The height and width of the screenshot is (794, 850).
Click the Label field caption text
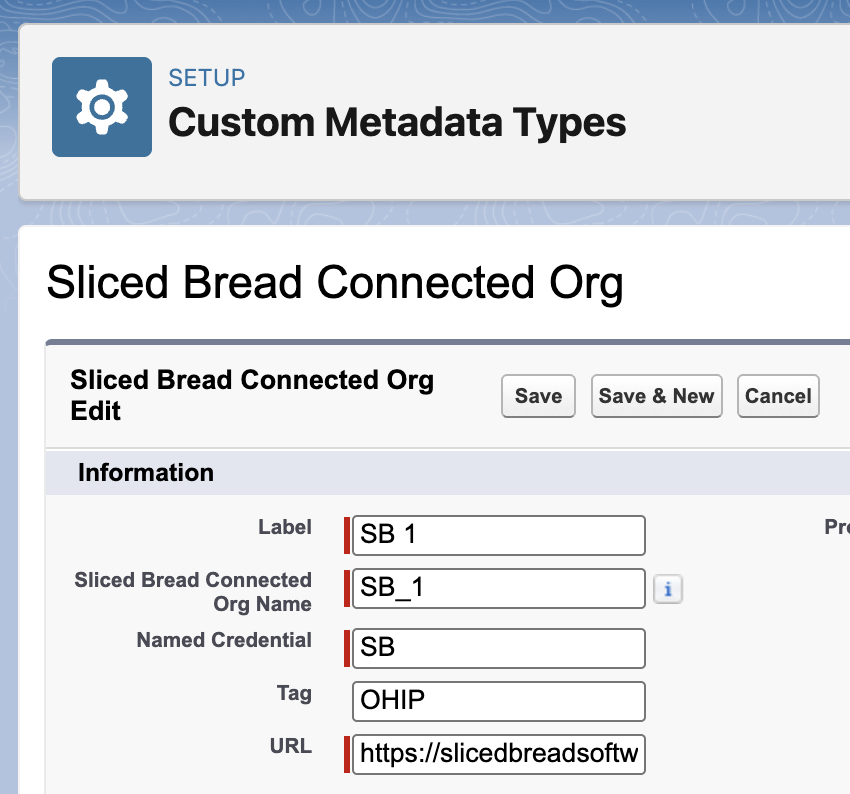285,527
